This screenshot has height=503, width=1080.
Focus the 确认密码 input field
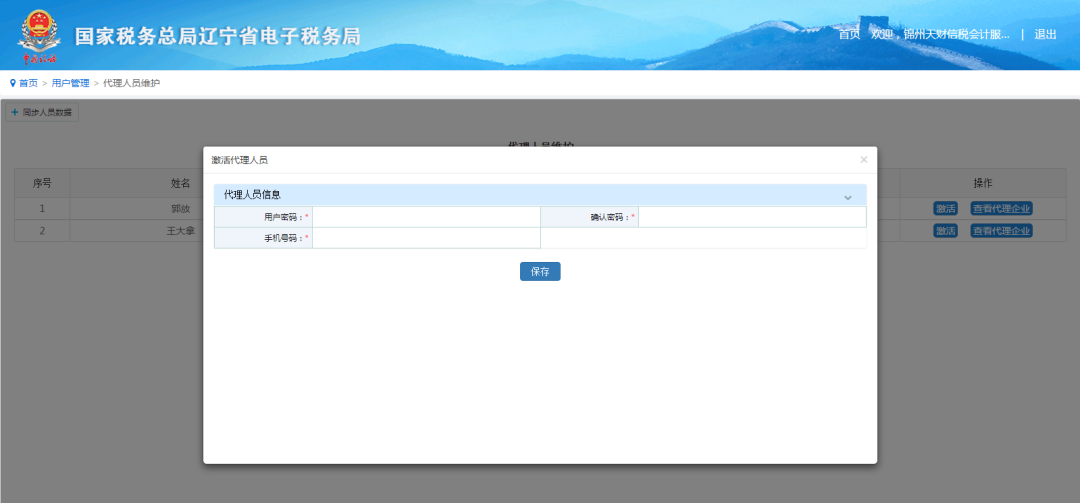pyautogui.click(x=752, y=217)
